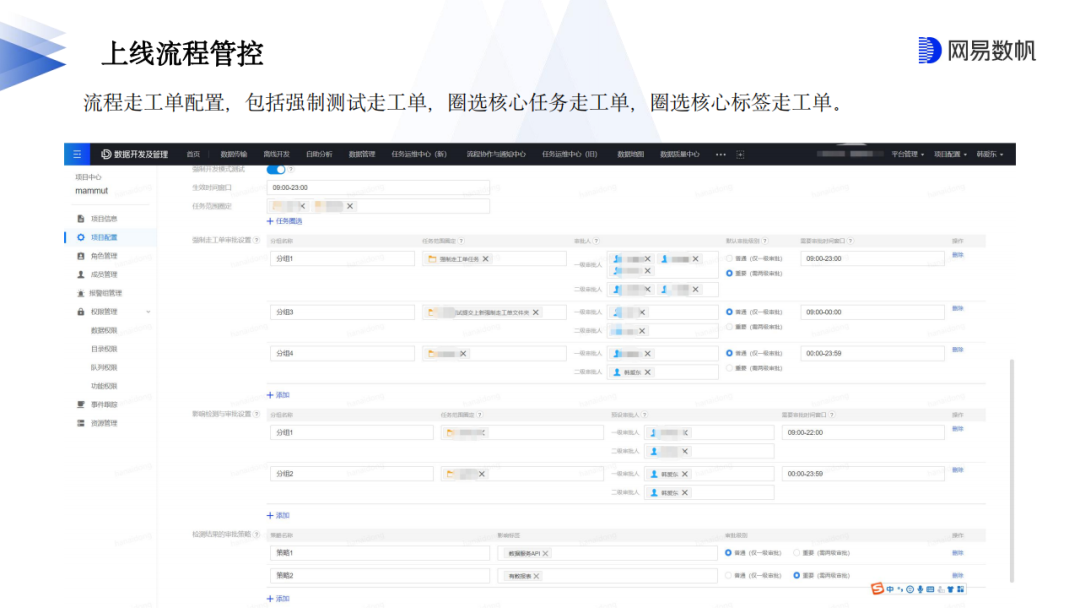Open the 数据质量中心 nav item
Image resolution: width=1080 pixels, height=608 pixels.
tap(680, 154)
